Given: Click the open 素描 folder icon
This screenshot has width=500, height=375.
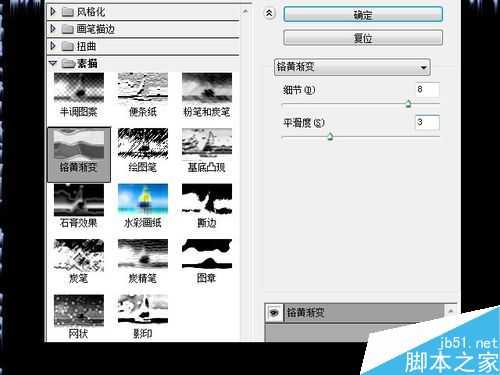Looking at the screenshot, I should click(x=68, y=63).
